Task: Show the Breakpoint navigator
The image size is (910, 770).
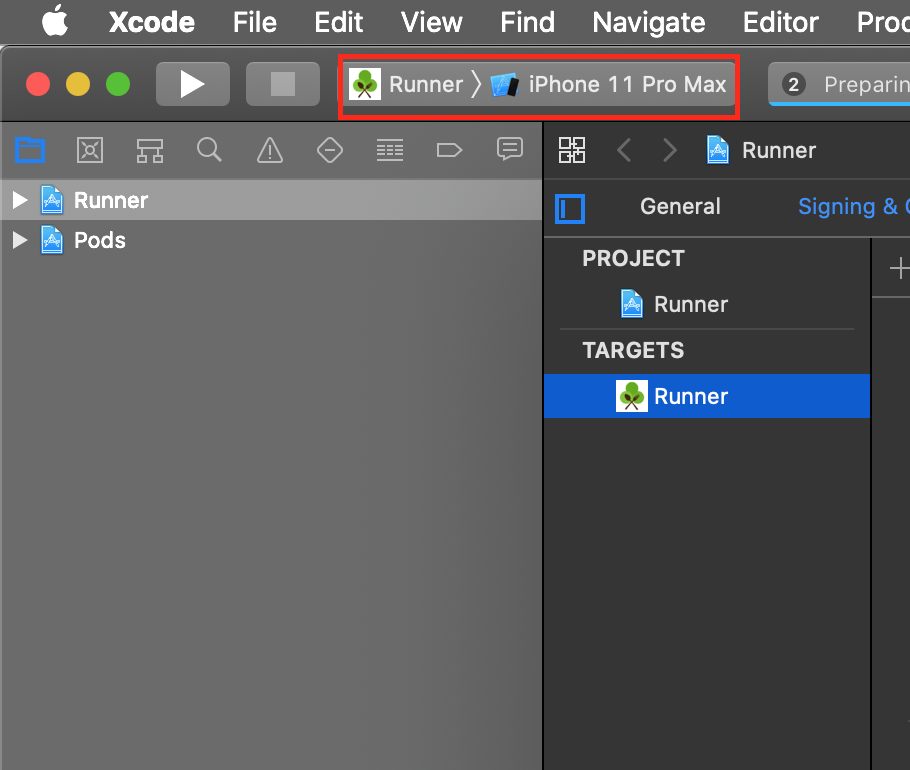Action: (449, 150)
